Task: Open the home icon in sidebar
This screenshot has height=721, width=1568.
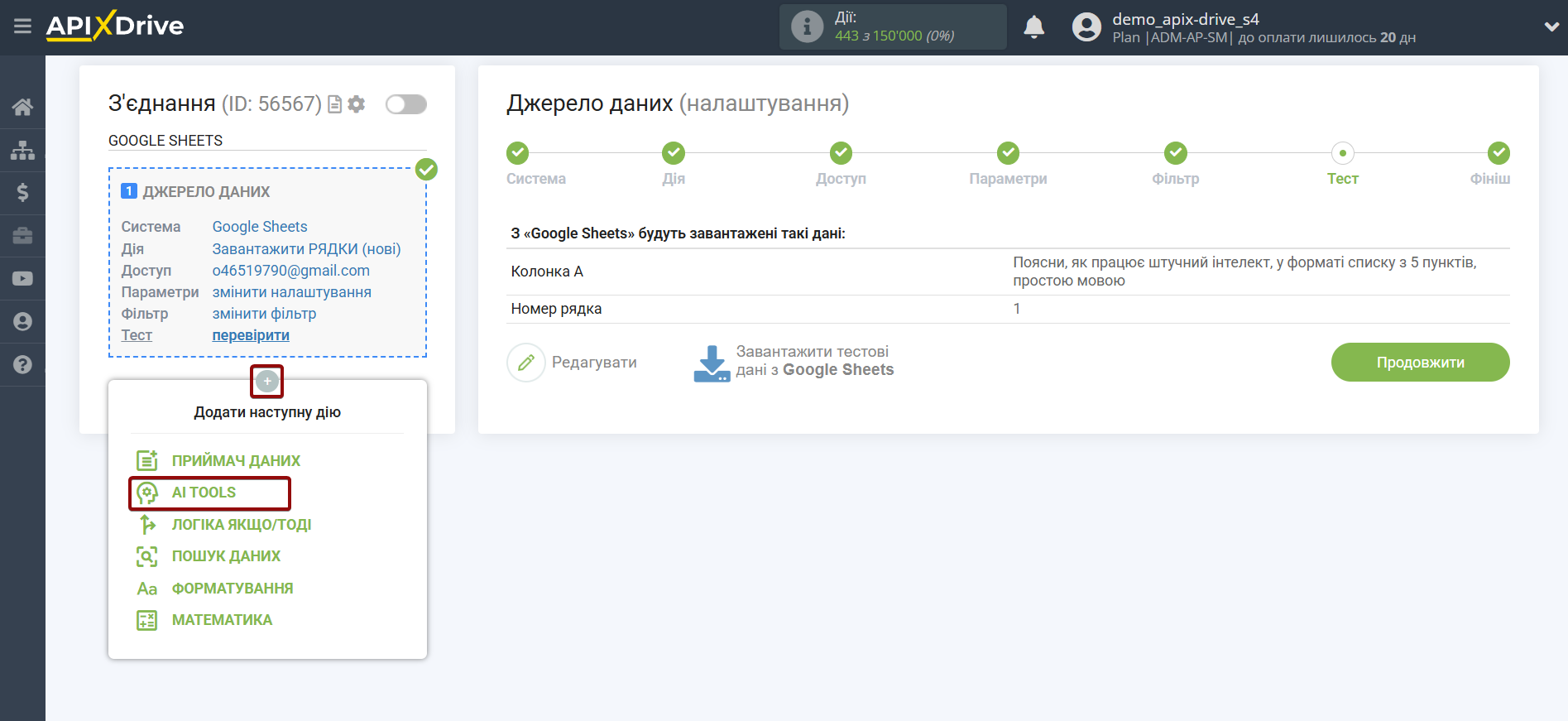Action: point(22,107)
